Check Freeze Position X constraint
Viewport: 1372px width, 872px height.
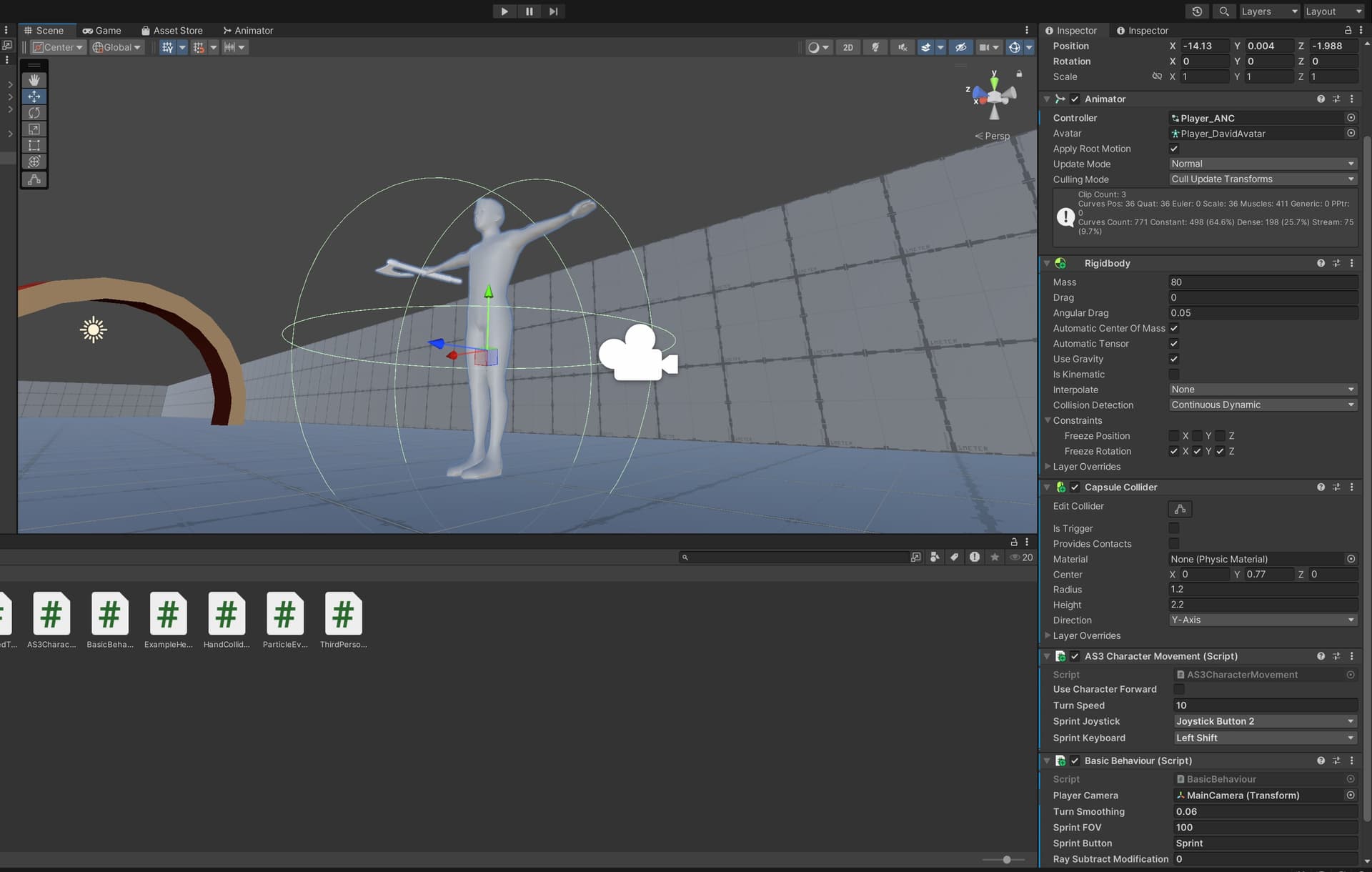1174,436
